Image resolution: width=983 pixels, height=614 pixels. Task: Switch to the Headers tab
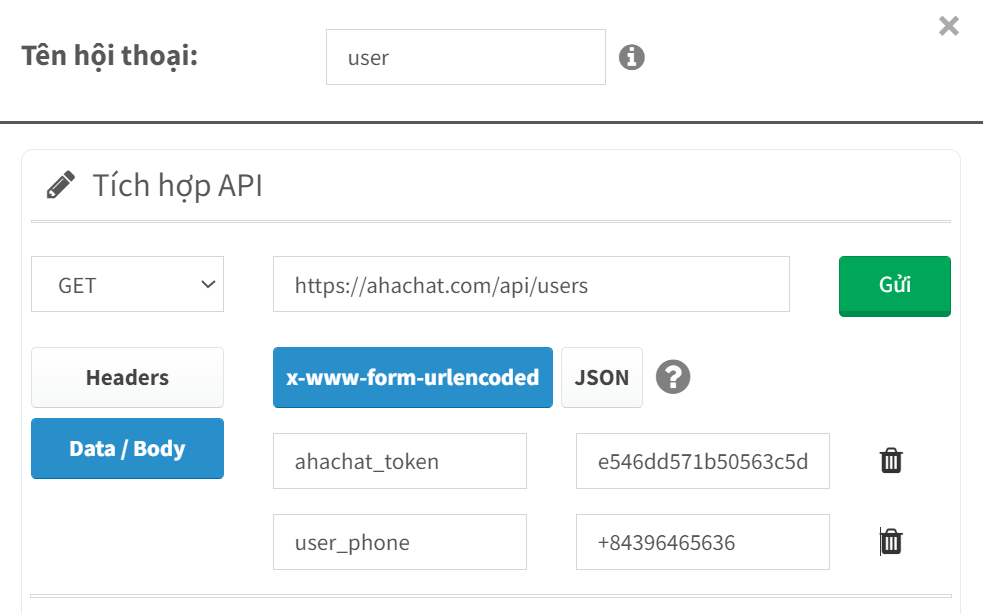click(127, 378)
